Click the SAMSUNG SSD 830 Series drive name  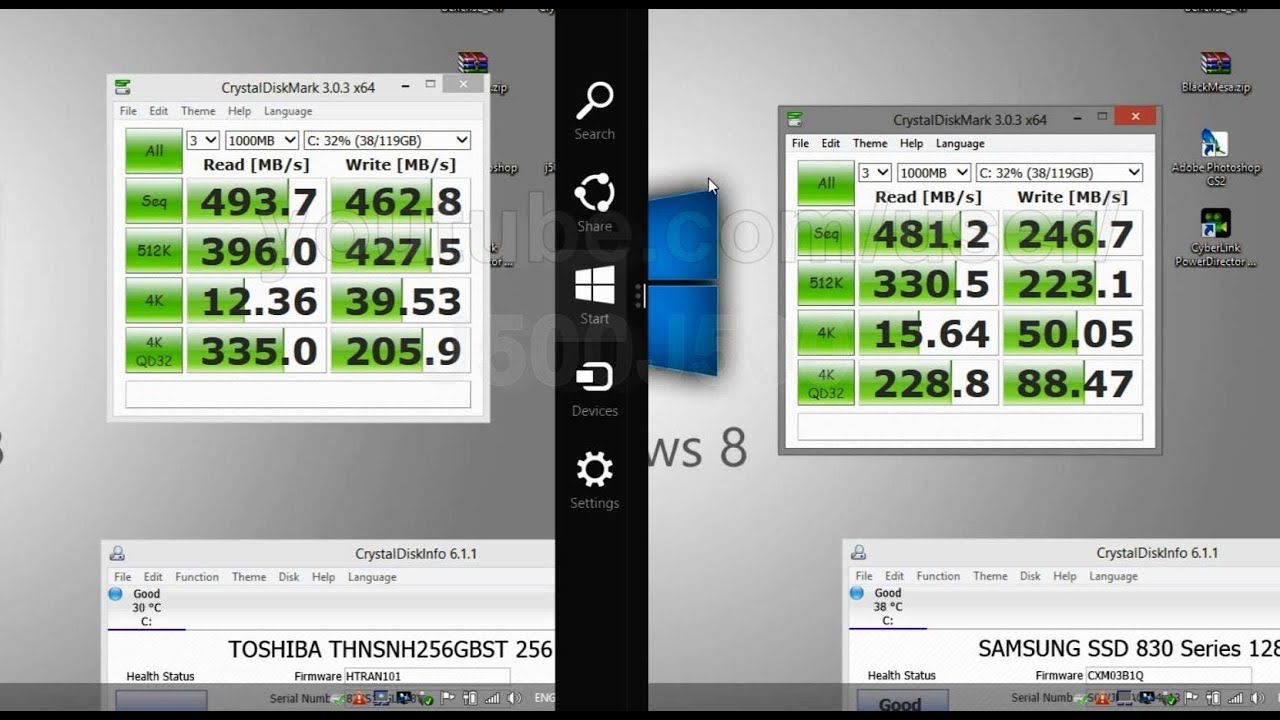[1128, 648]
